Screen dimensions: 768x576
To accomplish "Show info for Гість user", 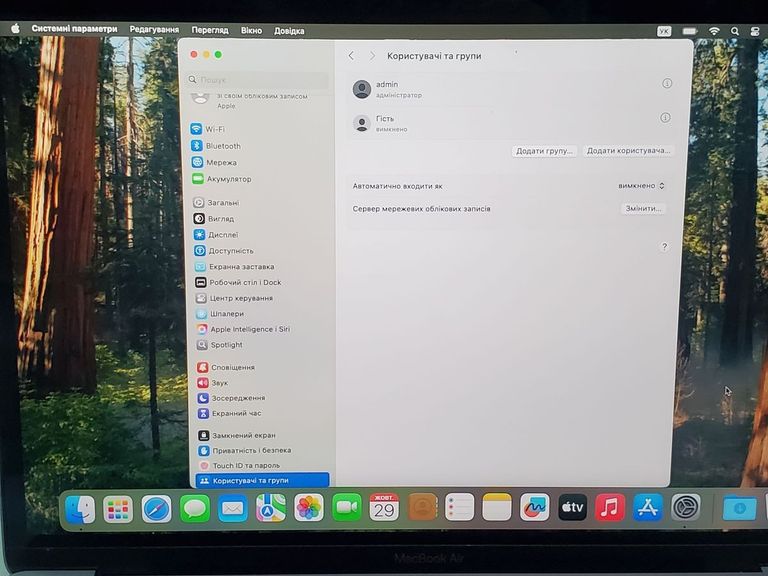I will click(x=665, y=118).
